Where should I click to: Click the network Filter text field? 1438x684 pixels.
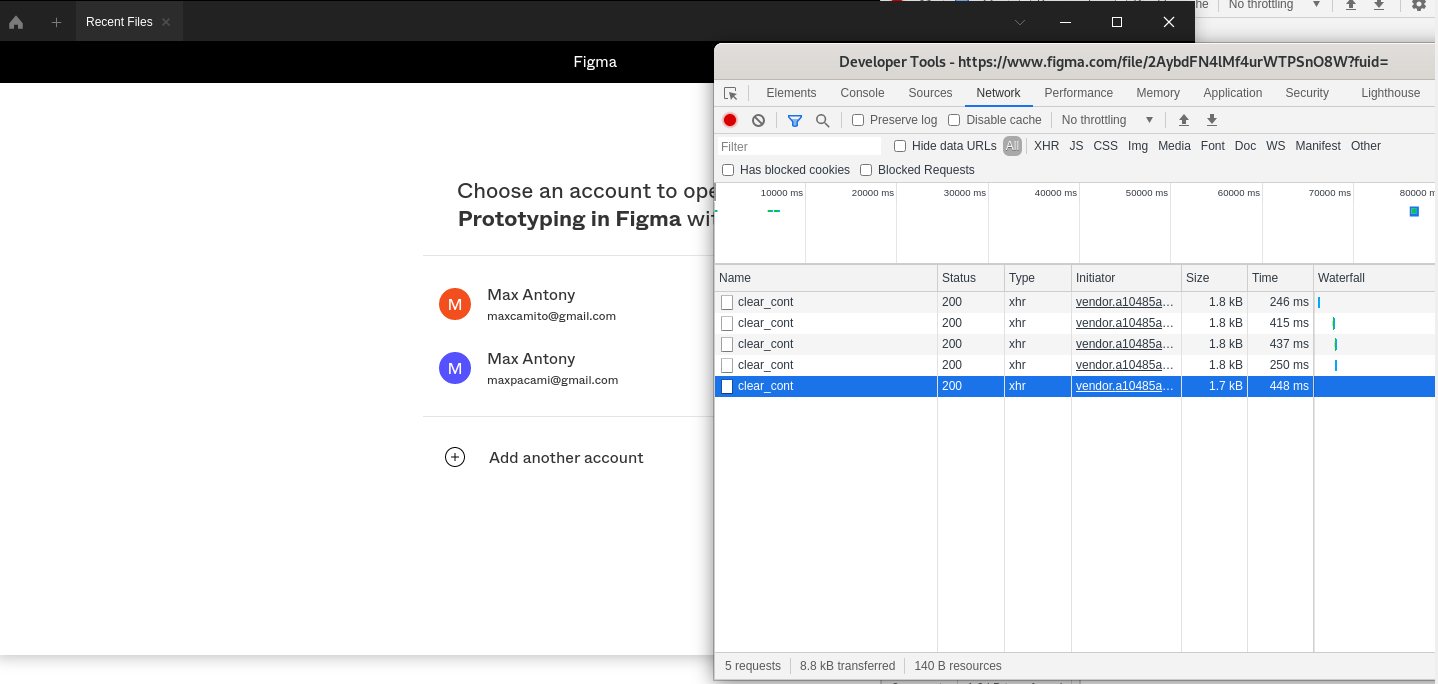pyautogui.click(x=798, y=146)
